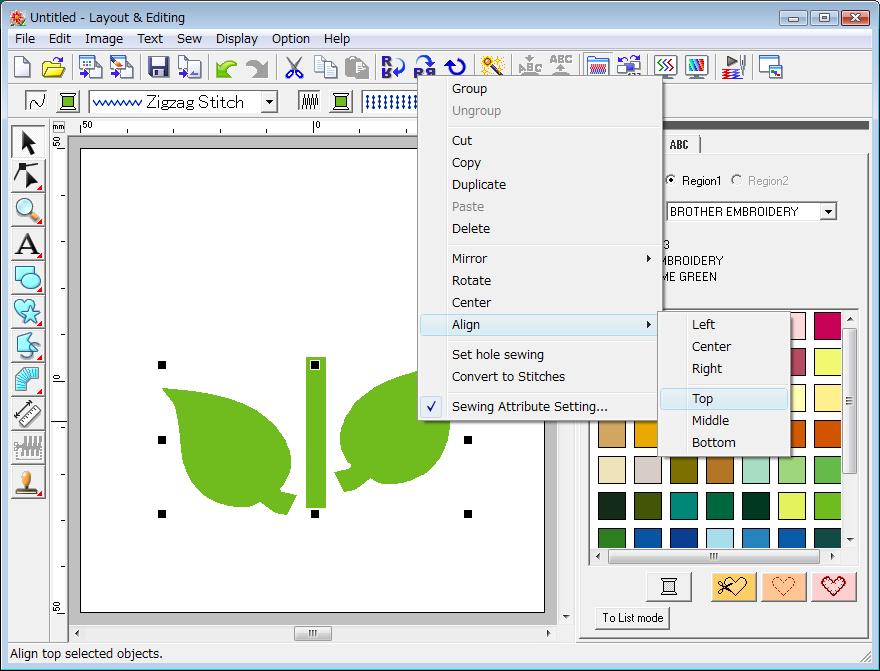Click the thread spool icon below palette

tap(668, 586)
